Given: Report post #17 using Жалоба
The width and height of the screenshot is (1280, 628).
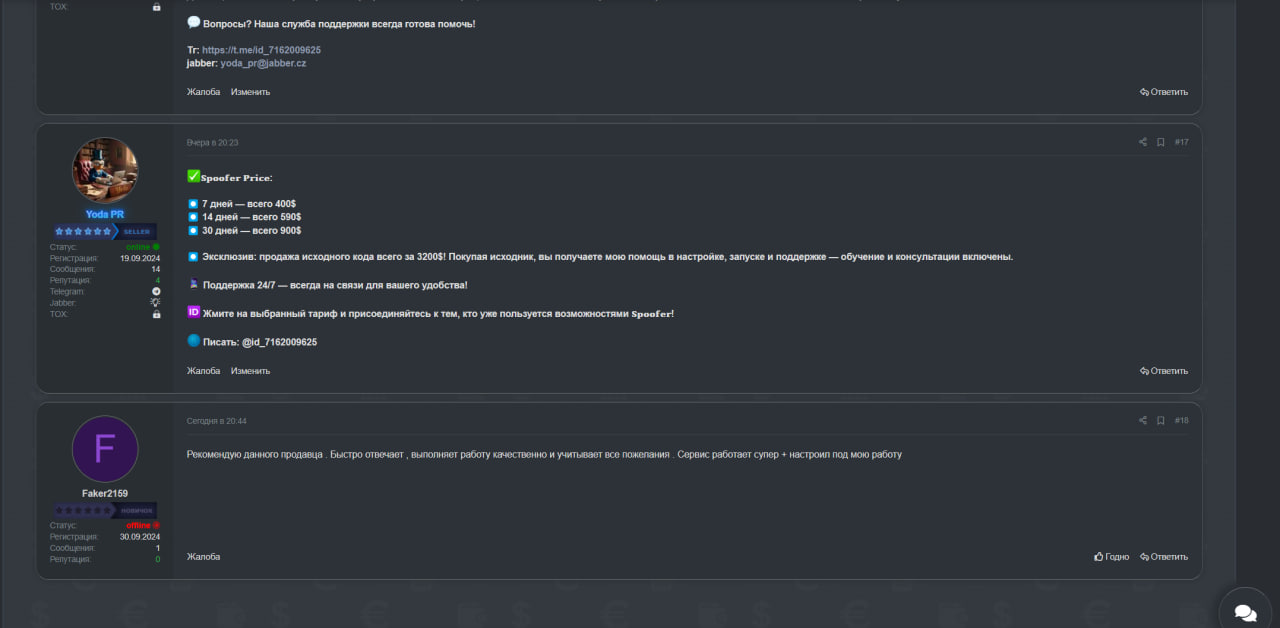Looking at the screenshot, I should pyautogui.click(x=203, y=371).
